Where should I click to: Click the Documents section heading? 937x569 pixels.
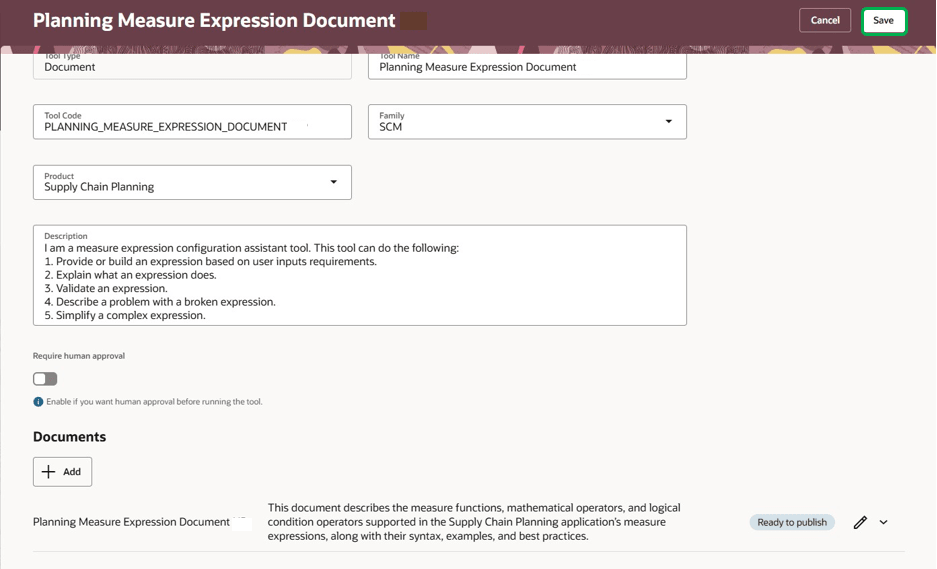tap(69, 437)
